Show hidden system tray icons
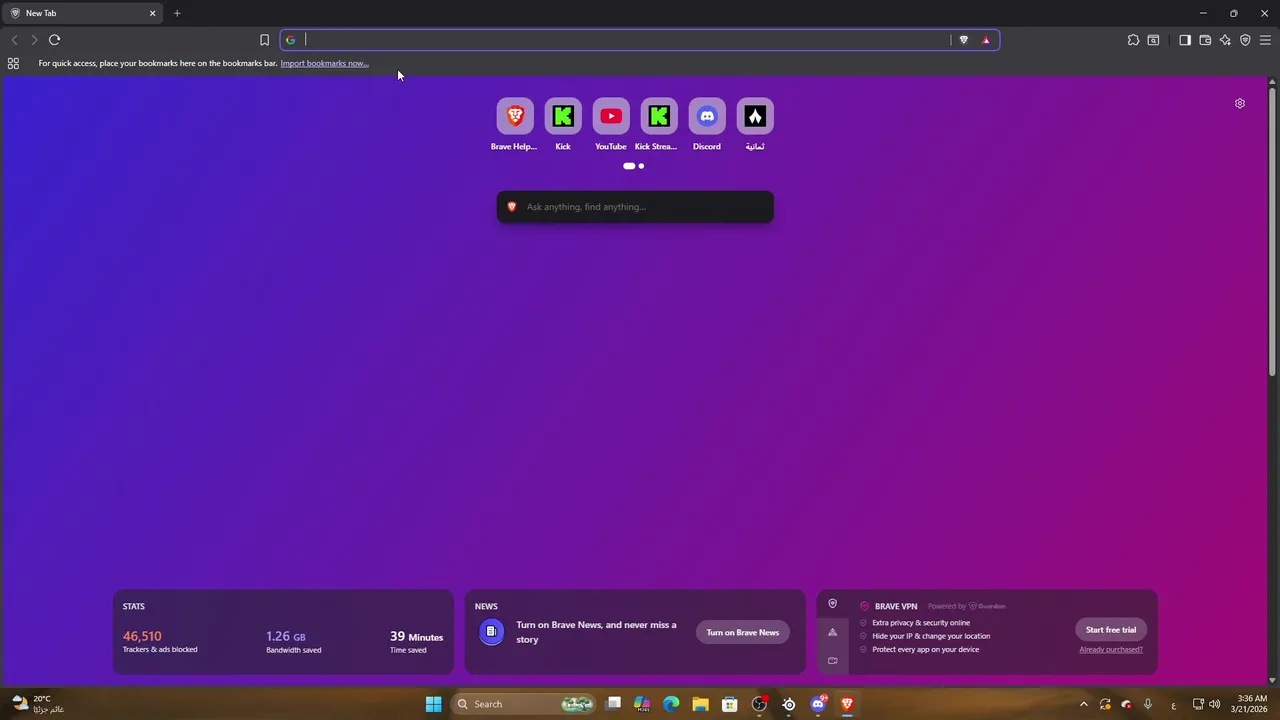The width and height of the screenshot is (1280, 720). coord(1083,704)
